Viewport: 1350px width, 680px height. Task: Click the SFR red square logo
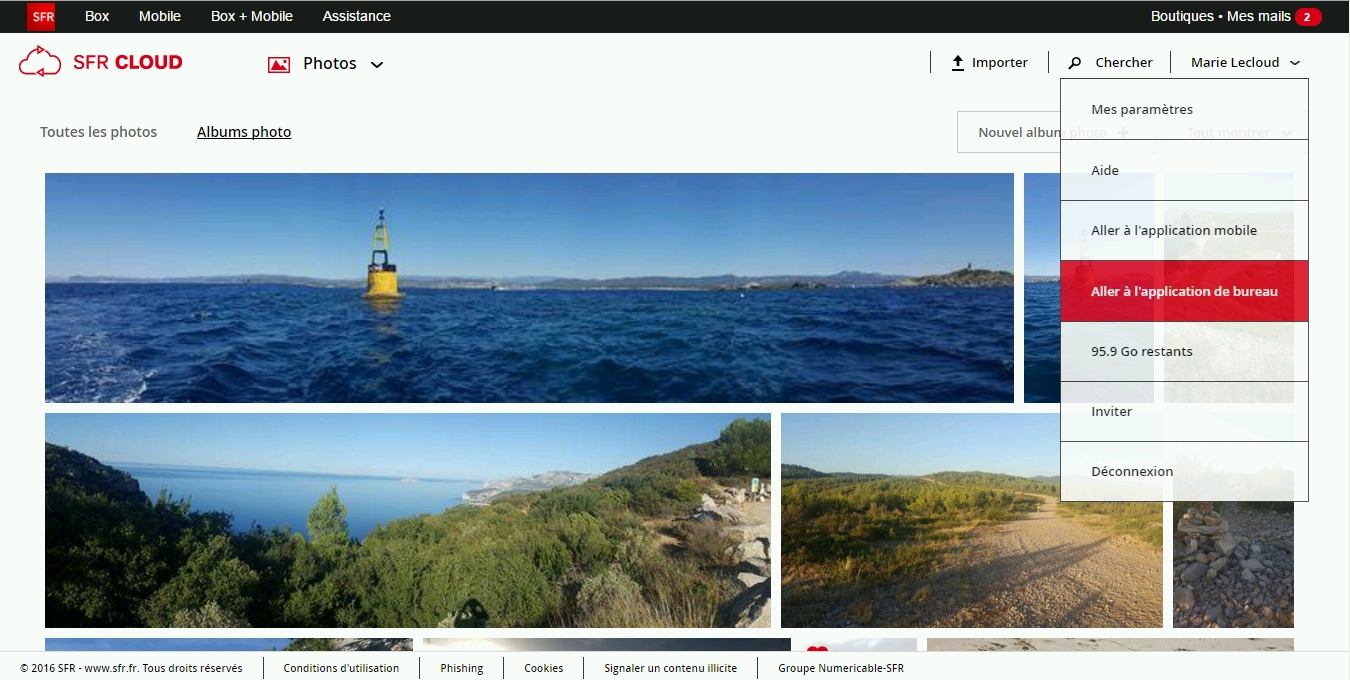[x=41, y=16]
